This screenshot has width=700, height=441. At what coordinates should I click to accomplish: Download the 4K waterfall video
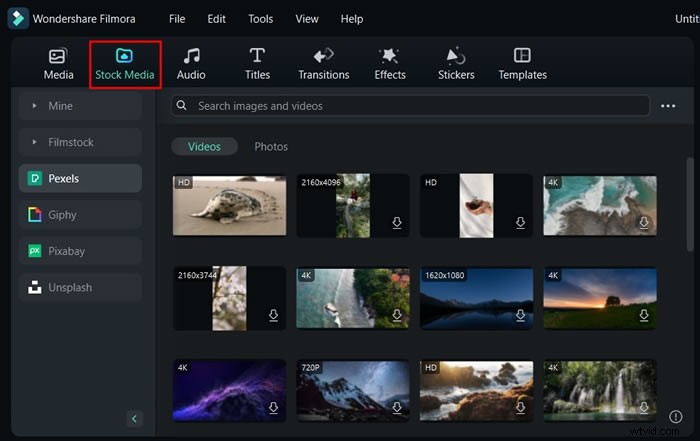coord(644,408)
